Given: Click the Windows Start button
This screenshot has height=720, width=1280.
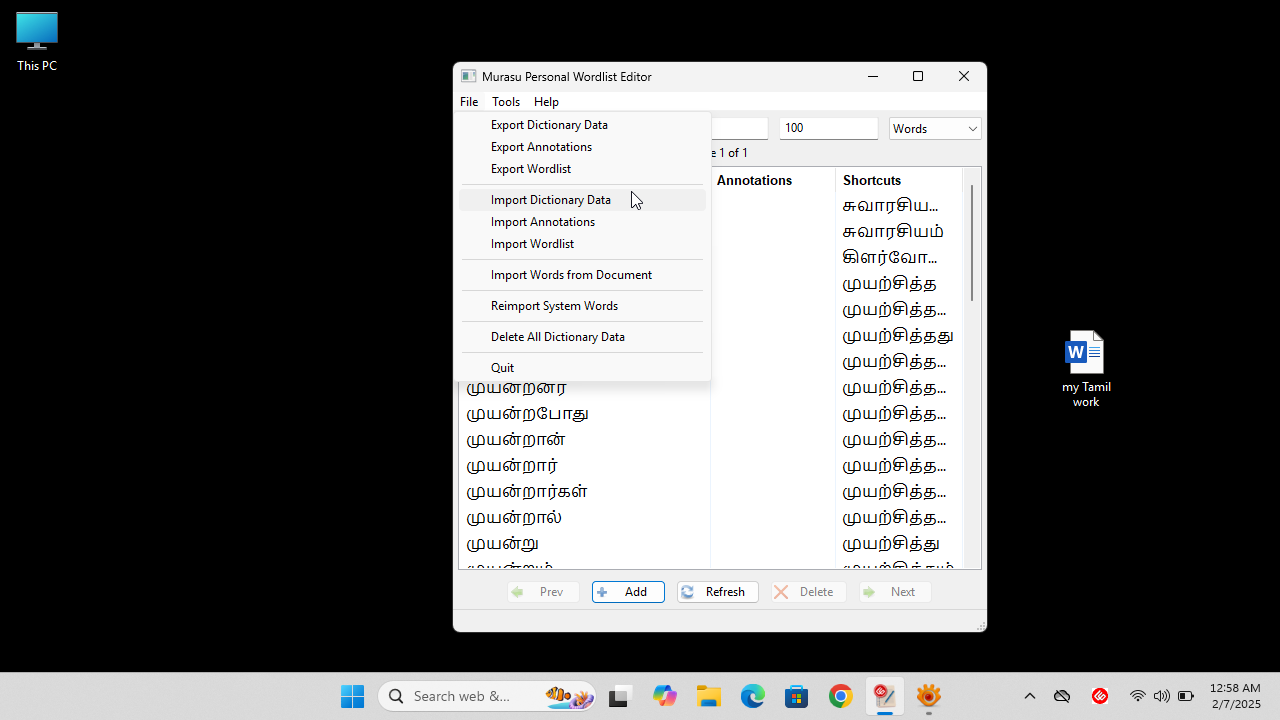Looking at the screenshot, I should (x=352, y=697).
